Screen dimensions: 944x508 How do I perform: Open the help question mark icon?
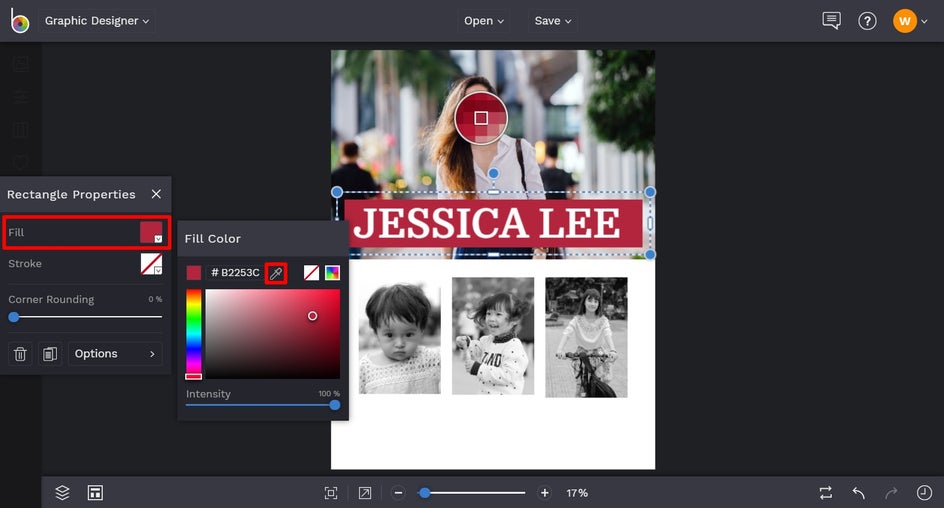(x=867, y=21)
